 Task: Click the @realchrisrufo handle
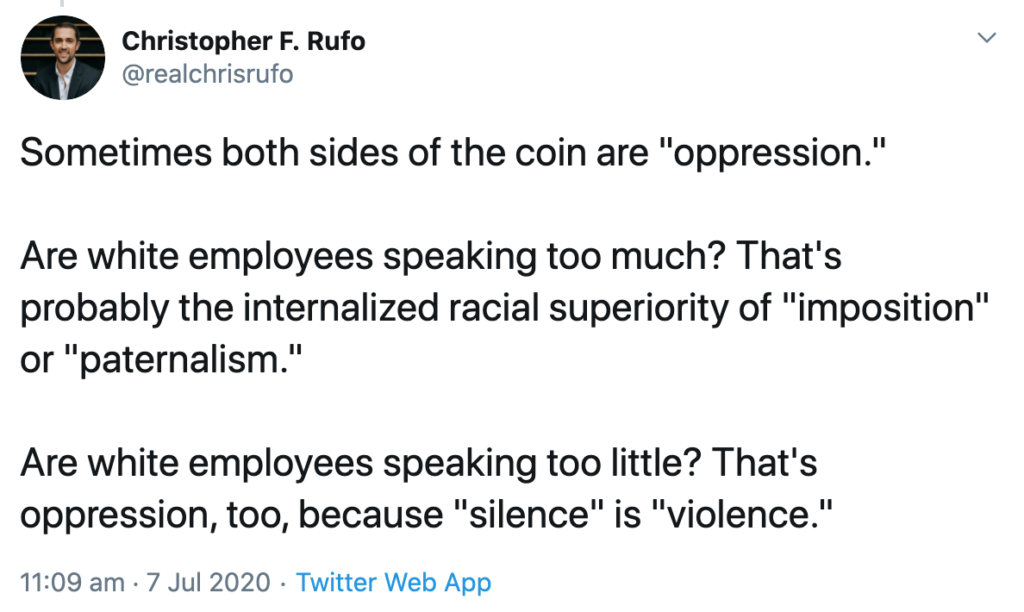pos(208,74)
